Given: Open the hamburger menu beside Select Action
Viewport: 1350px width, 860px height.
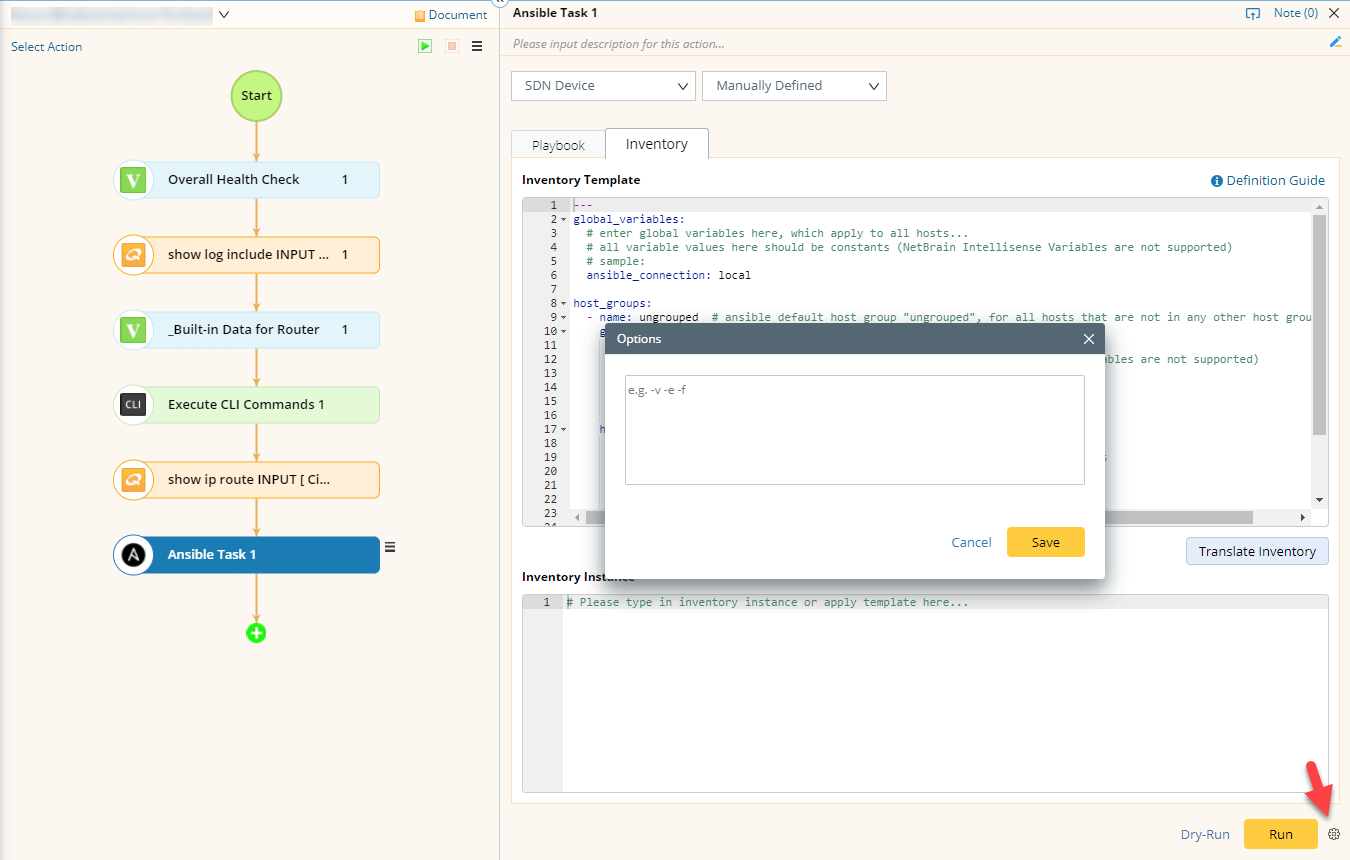Looking at the screenshot, I should (x=477, y=46).
